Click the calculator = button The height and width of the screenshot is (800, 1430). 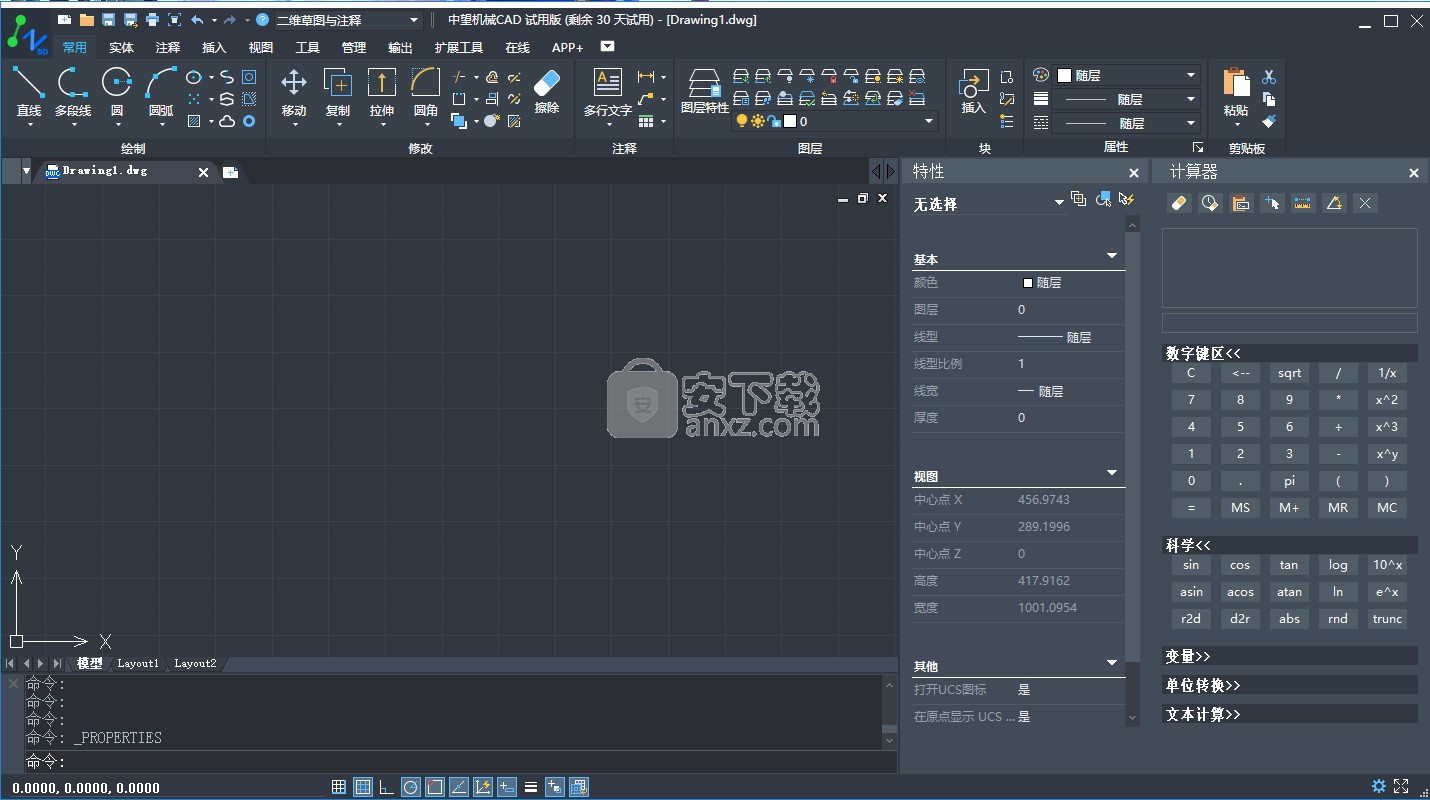[x=1191, y=508]
